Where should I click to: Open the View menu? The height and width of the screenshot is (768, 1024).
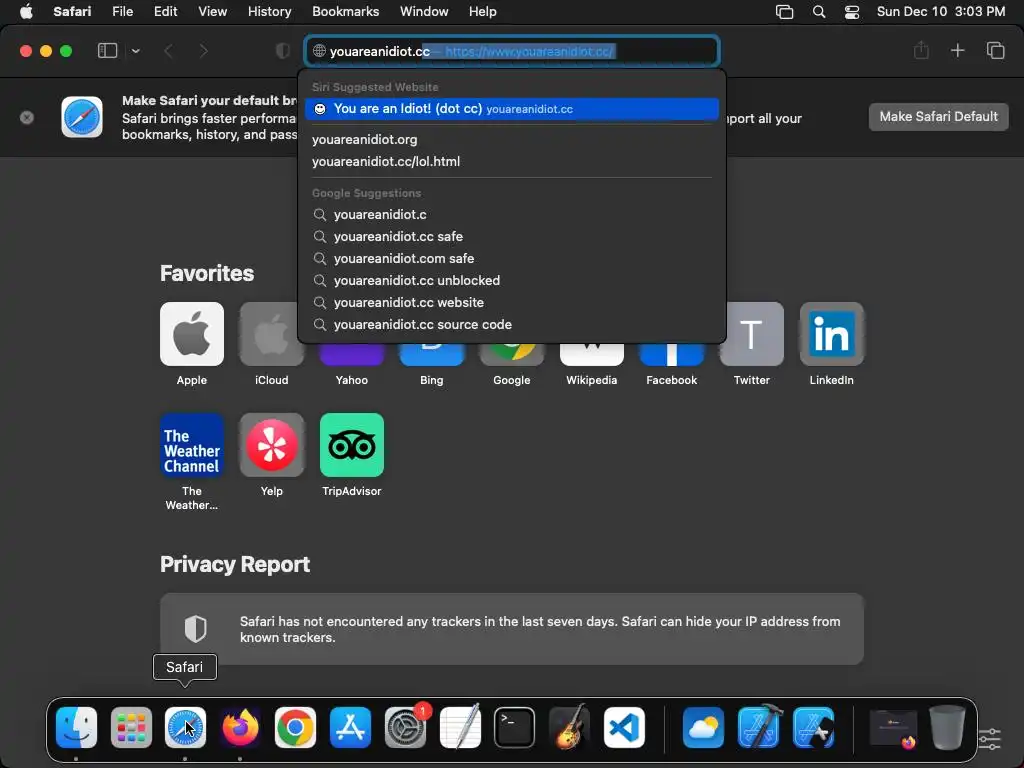coord(212,12)
